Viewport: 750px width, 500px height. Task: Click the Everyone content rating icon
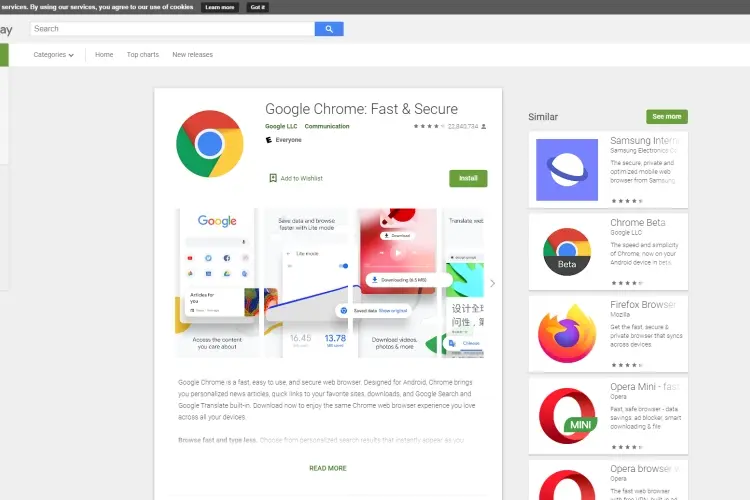click(269, 140)
